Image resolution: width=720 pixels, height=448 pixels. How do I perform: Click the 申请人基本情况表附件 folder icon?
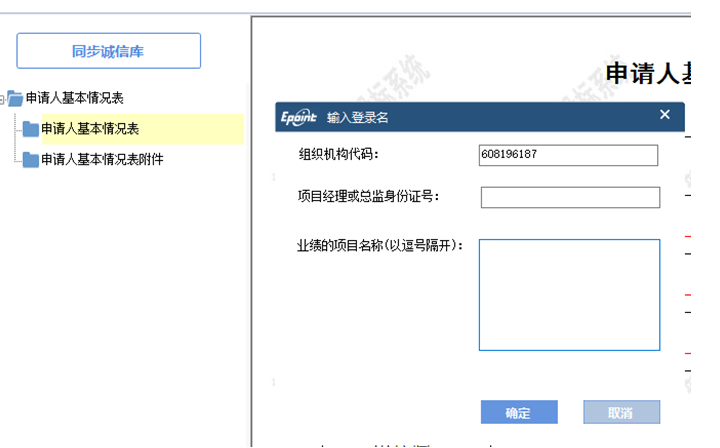click(x=31, y=159)
